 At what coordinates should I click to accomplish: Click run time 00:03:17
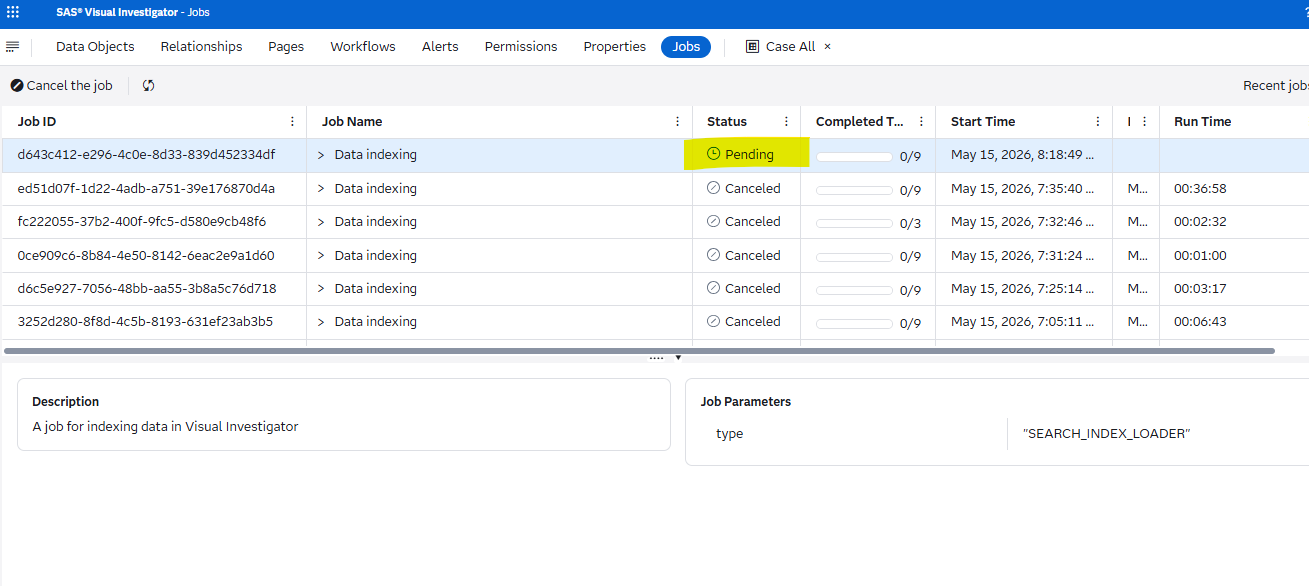click(1200, 288)
